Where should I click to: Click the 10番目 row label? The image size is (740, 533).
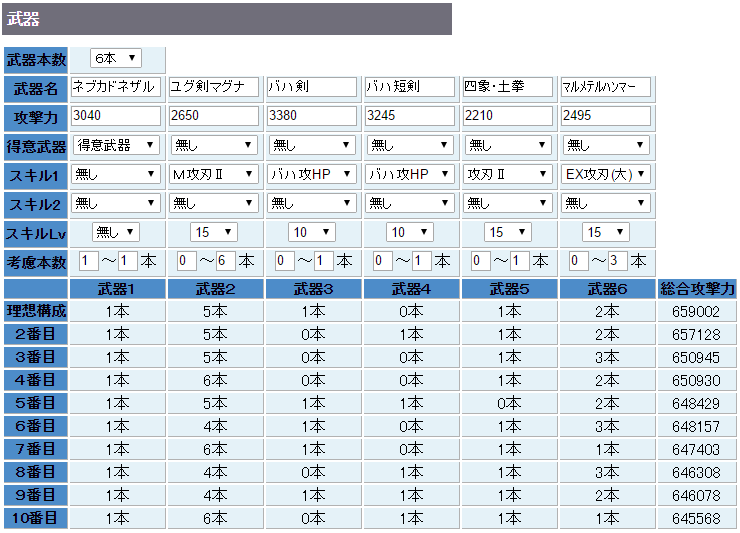[36, 518]
